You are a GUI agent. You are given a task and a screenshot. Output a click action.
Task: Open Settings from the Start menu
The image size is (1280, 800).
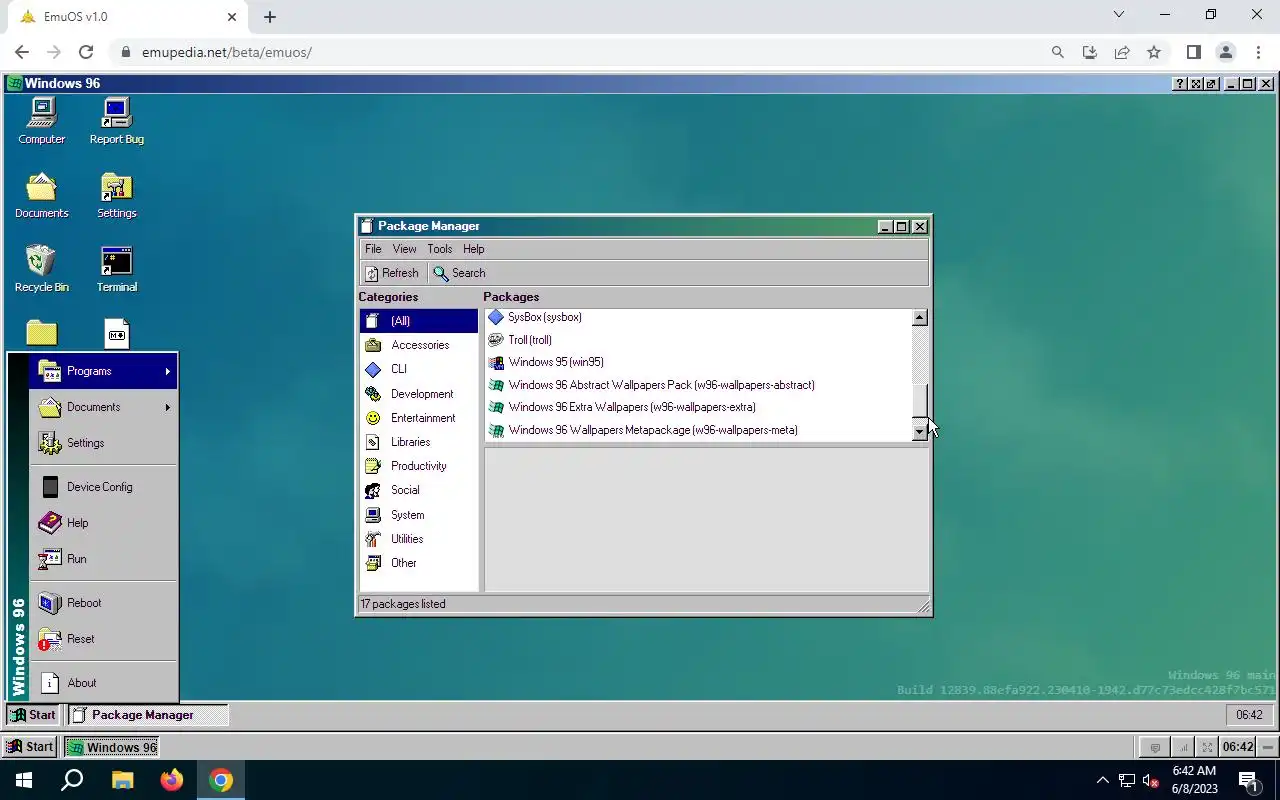(104, 443)
